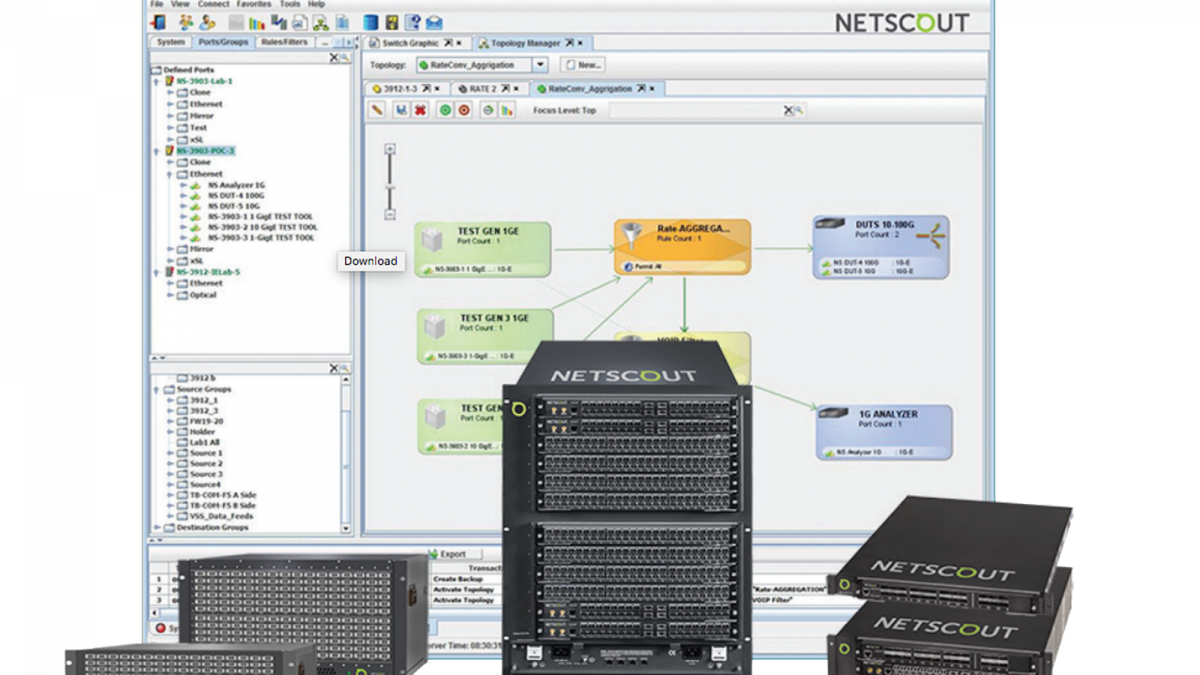Expand the FW19-20 source group

(x=170, y=421)
